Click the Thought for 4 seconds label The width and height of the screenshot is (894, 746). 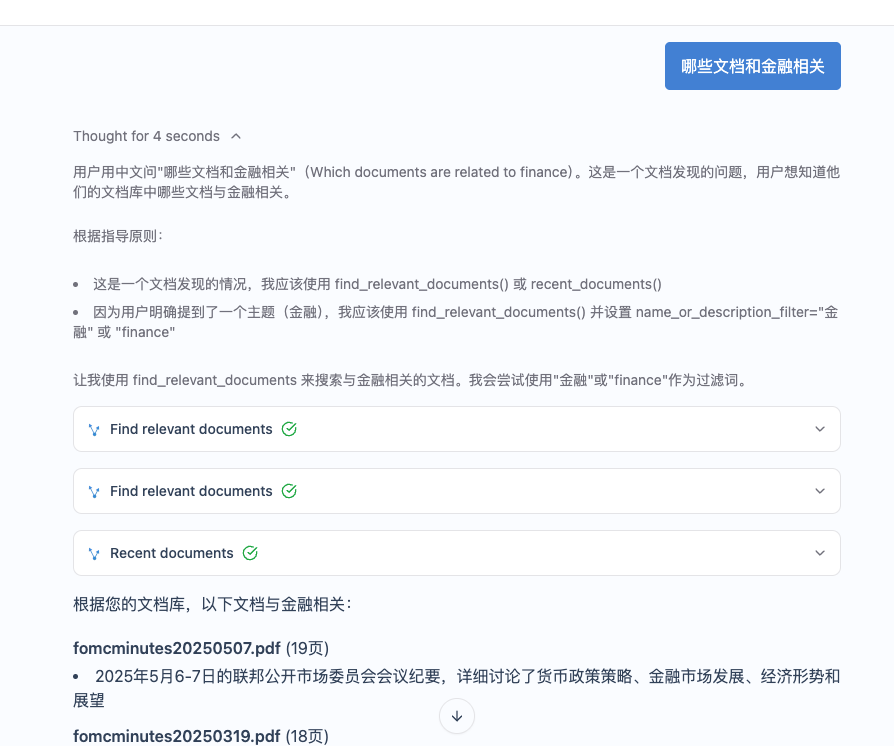click(x=145, y=136)
